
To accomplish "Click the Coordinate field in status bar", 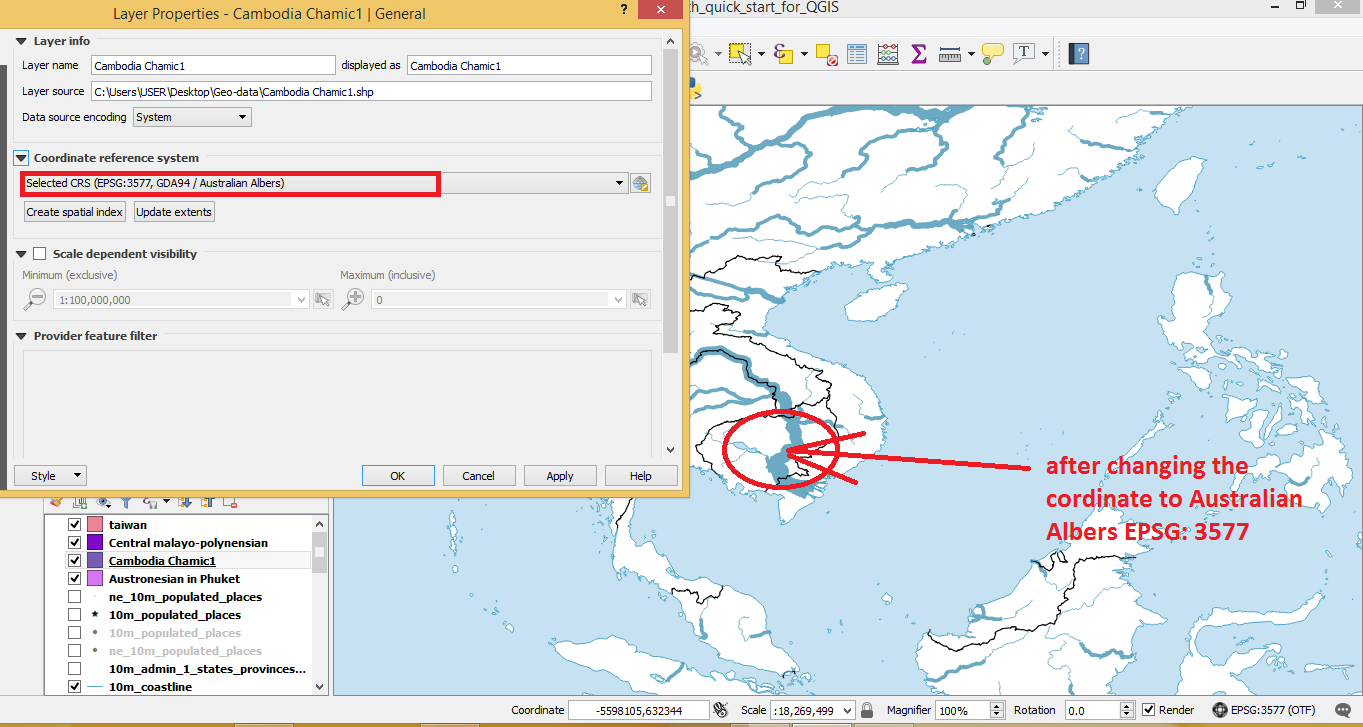I will [x=639, y=710].
